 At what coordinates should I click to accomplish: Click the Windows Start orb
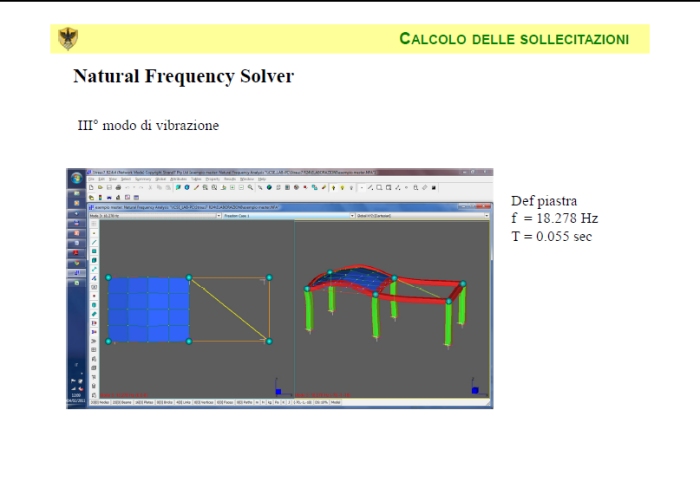tap(75, 177)
